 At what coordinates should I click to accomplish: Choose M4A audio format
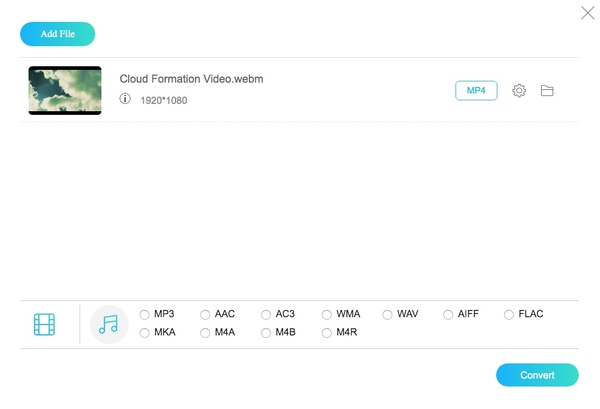[205, 332]
